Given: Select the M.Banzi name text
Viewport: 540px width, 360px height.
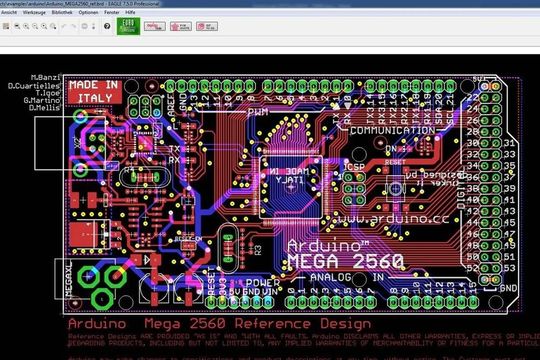Looking at the screenshot, I should pyautogui.click(x=45, y=78).
